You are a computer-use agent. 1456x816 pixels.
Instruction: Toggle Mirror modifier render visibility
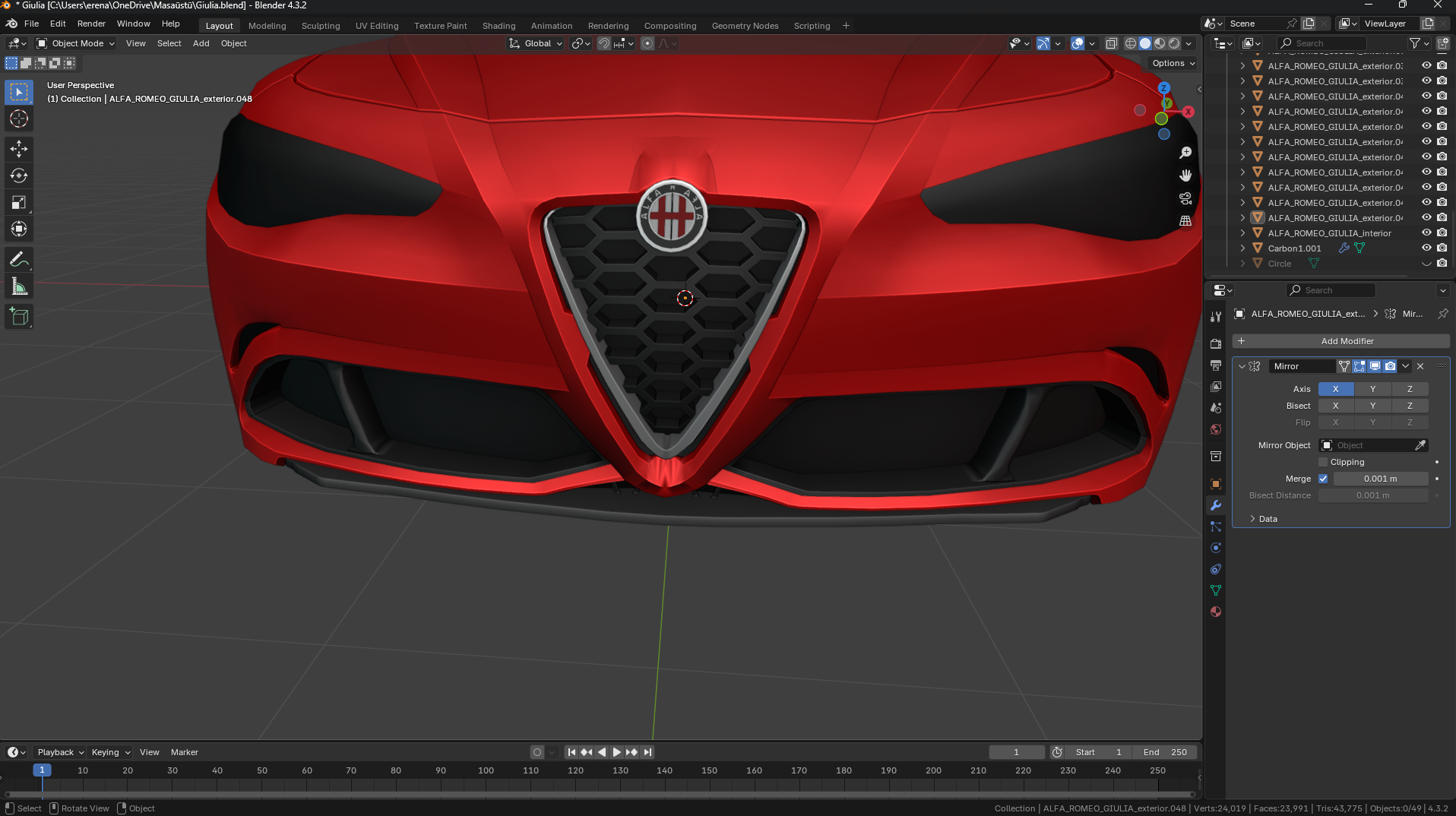tap(1390, 366)
